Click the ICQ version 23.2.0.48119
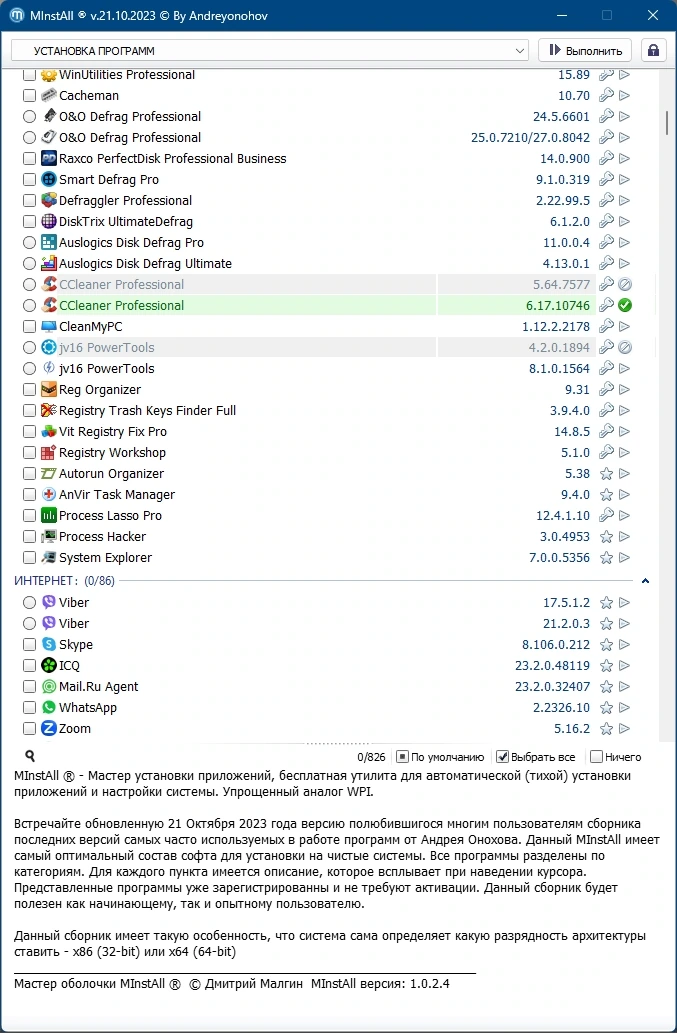The width and height of the screenshot is (677, 1033). click(553, 665)
